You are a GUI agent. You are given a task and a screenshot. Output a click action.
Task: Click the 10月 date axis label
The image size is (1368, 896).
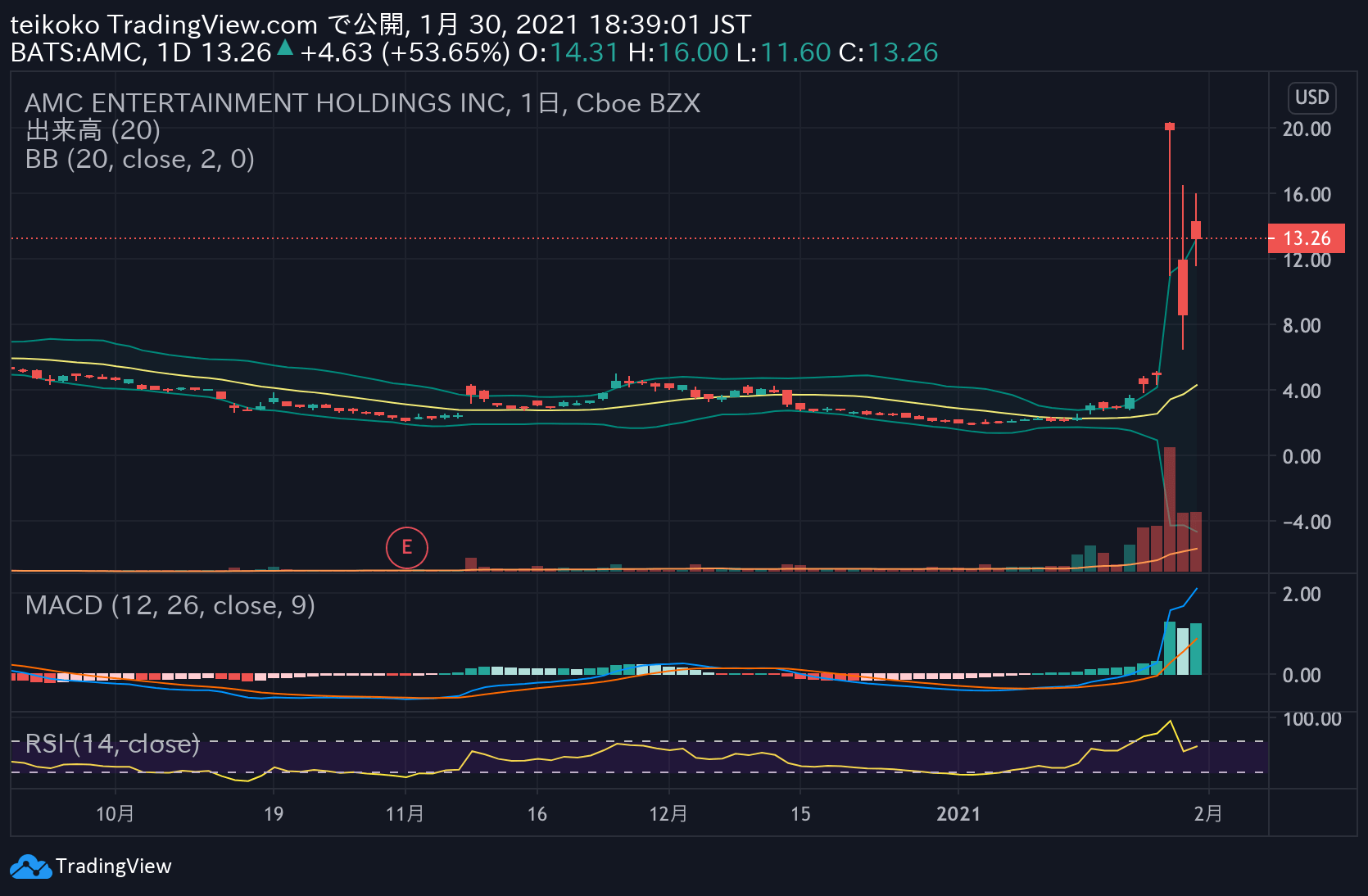[115, 814]
